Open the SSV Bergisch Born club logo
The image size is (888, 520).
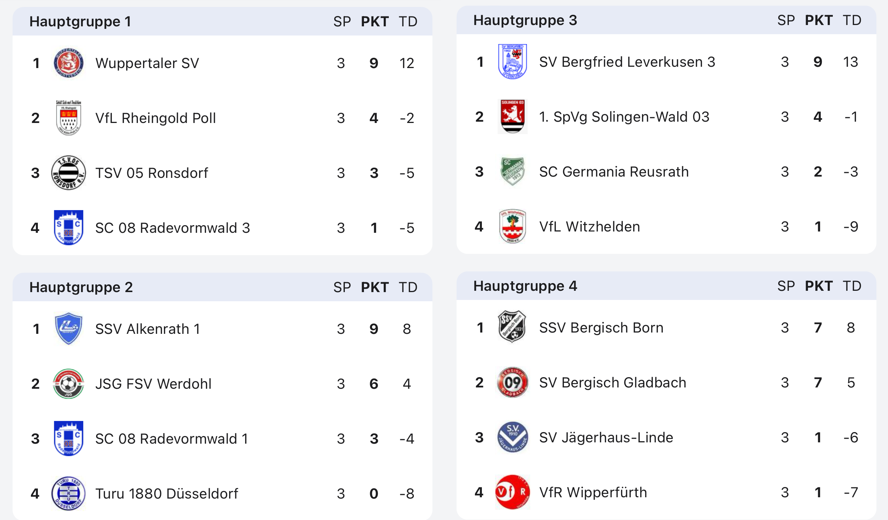coord(512,328)
